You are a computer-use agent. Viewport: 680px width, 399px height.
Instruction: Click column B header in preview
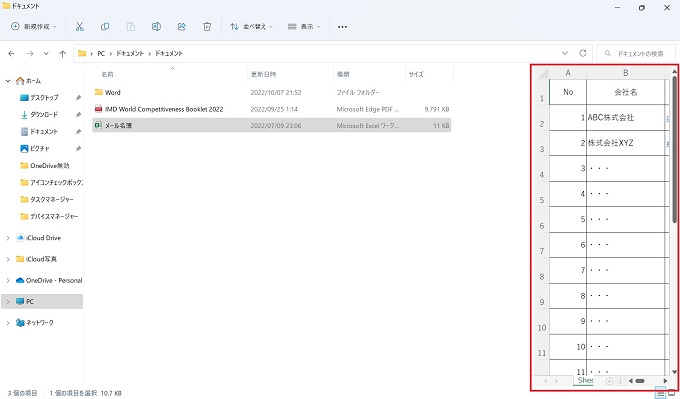[x=625, y=73]
